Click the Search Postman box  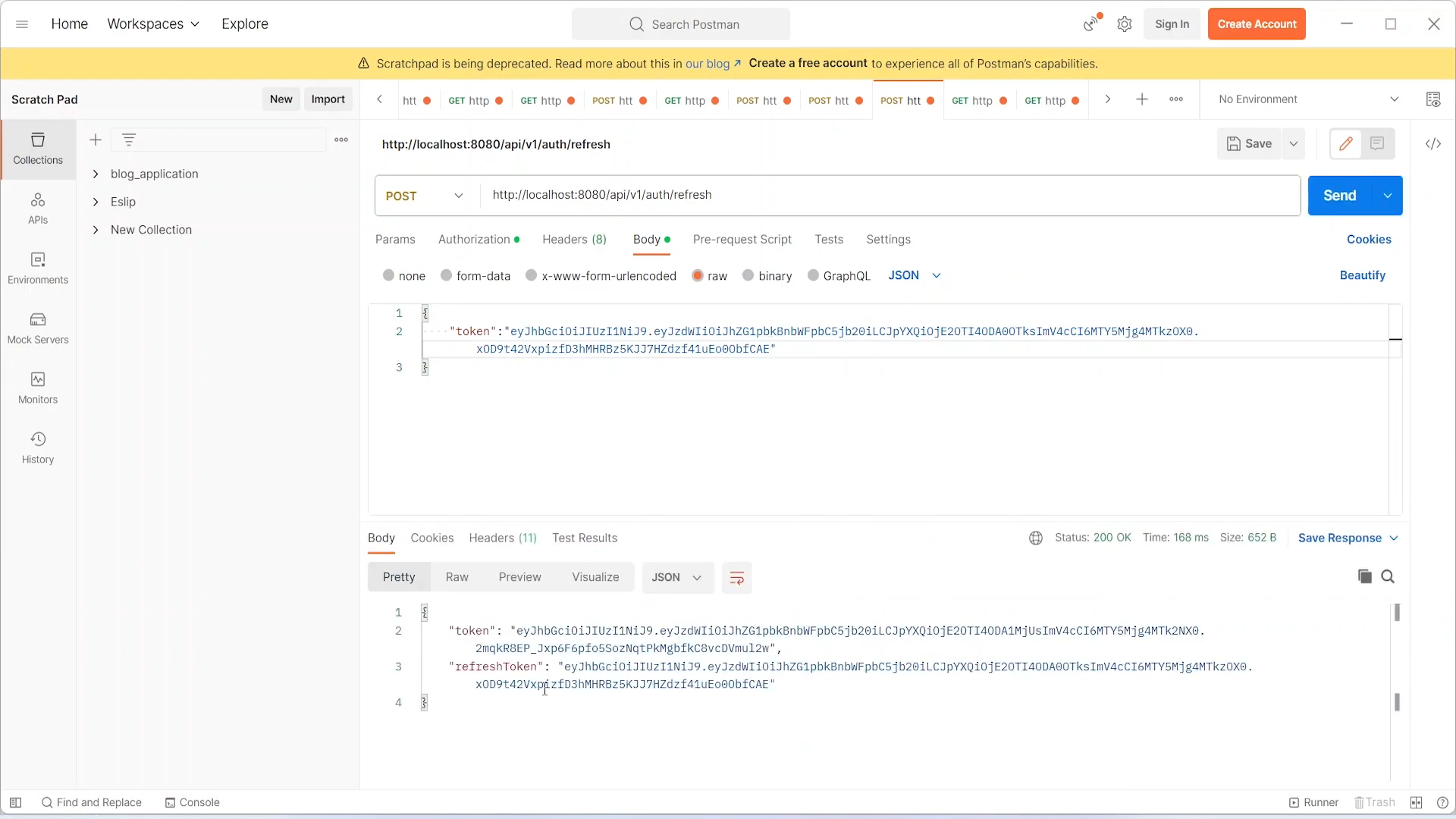coord(681,24)
